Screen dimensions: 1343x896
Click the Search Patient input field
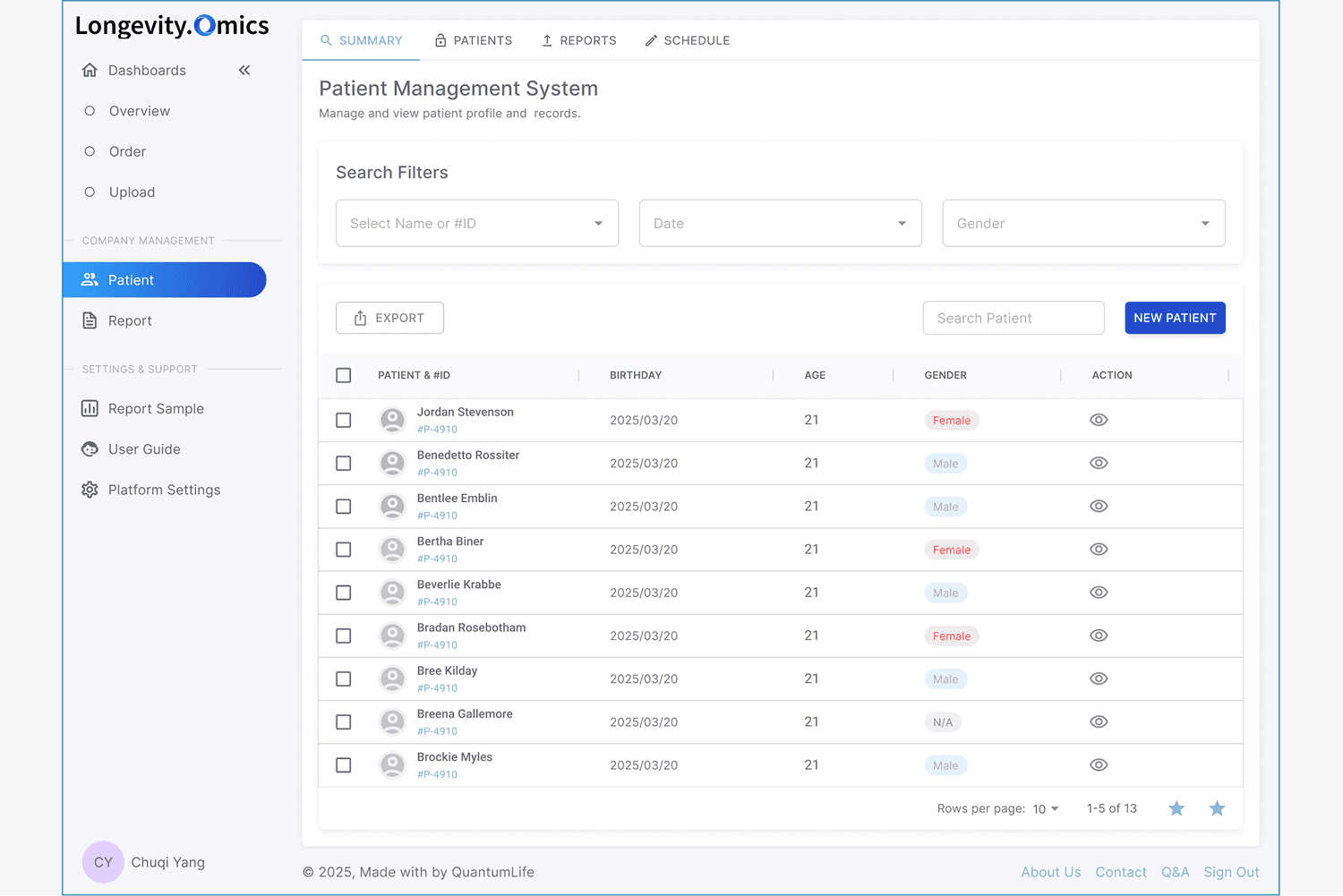(x=1014, y=318)
